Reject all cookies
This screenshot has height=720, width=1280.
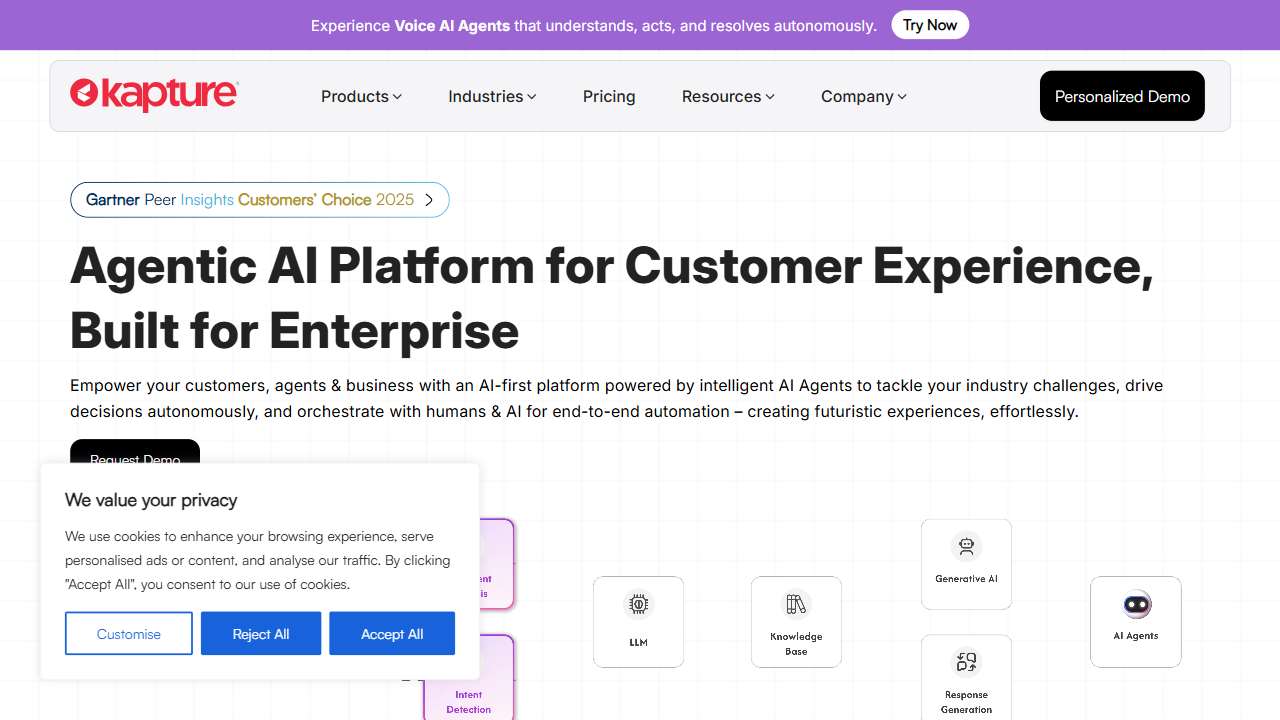[261, 634]
